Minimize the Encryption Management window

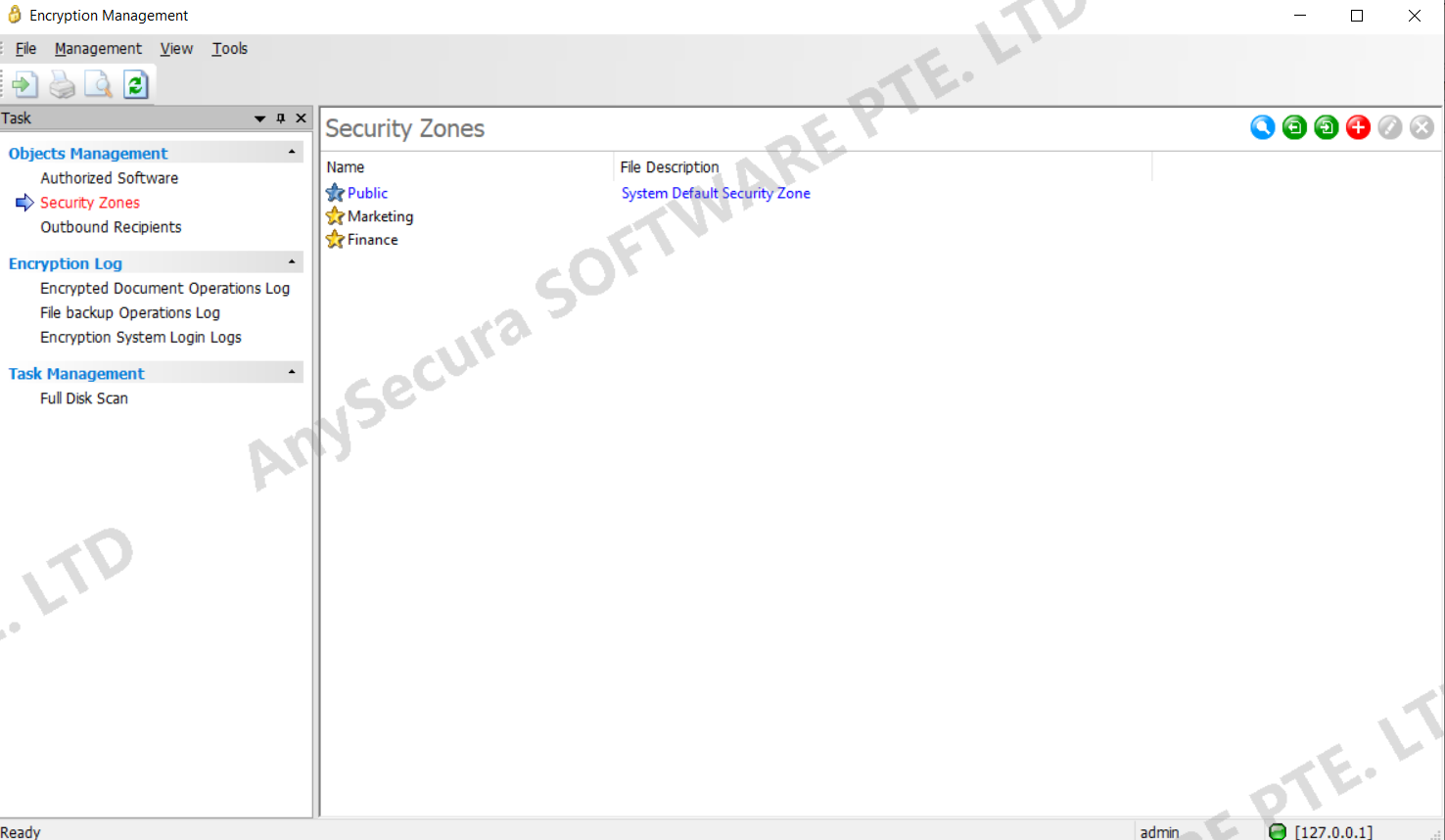(1300, 16)
